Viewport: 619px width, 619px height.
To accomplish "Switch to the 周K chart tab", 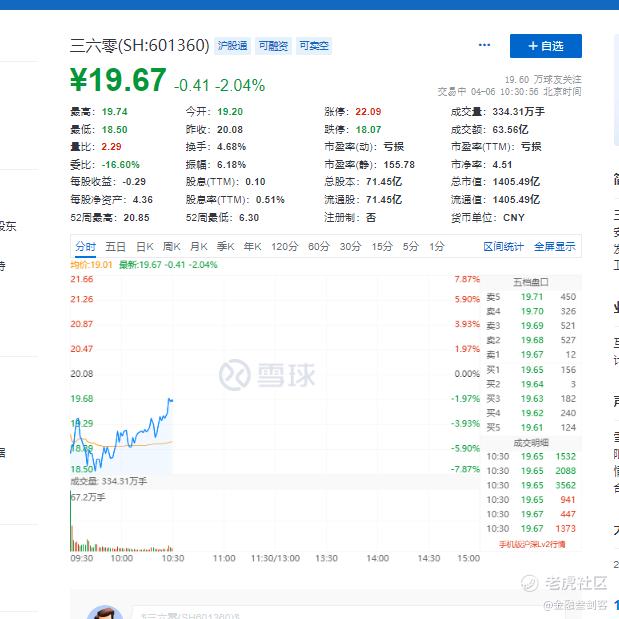I will click(x=171, y=247).
